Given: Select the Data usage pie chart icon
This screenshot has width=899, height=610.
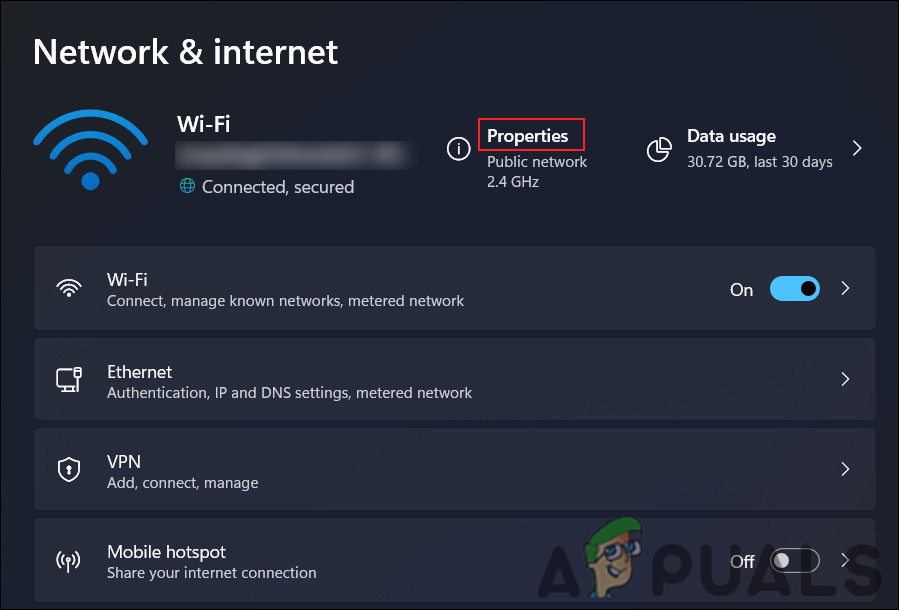Looking at the screenshot, I should (x=659, y=148).
